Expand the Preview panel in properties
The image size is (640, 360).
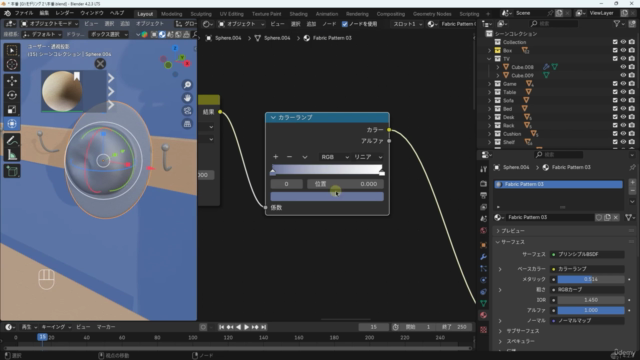pyautogui.click(x=498, y=231)
